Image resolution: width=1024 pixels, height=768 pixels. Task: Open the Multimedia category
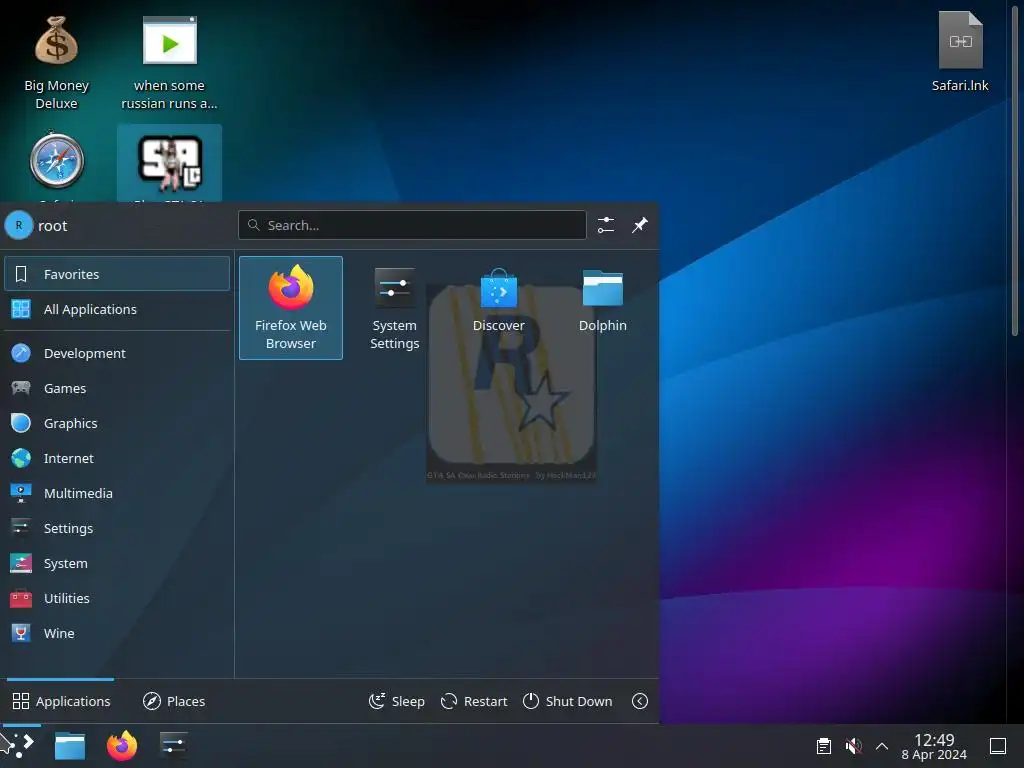click(117, 493)
